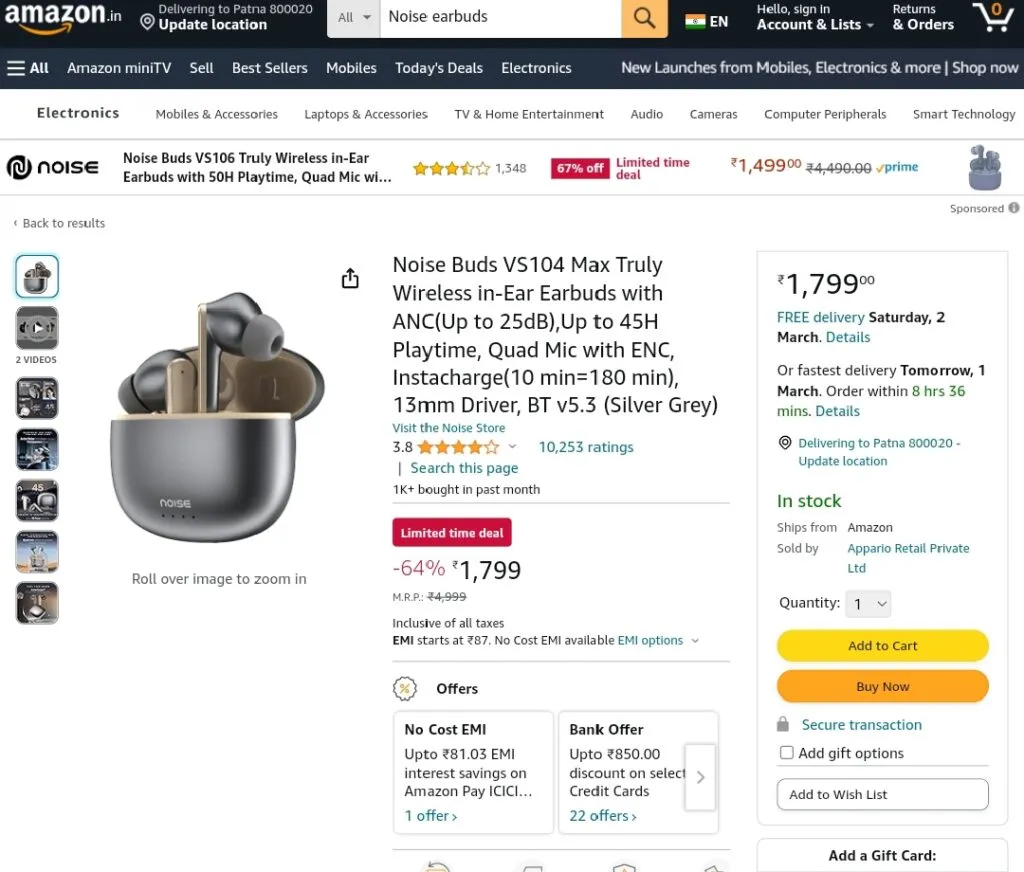
Task: Click into the search field containing Noise earbuds
Action: click(500, 18)
